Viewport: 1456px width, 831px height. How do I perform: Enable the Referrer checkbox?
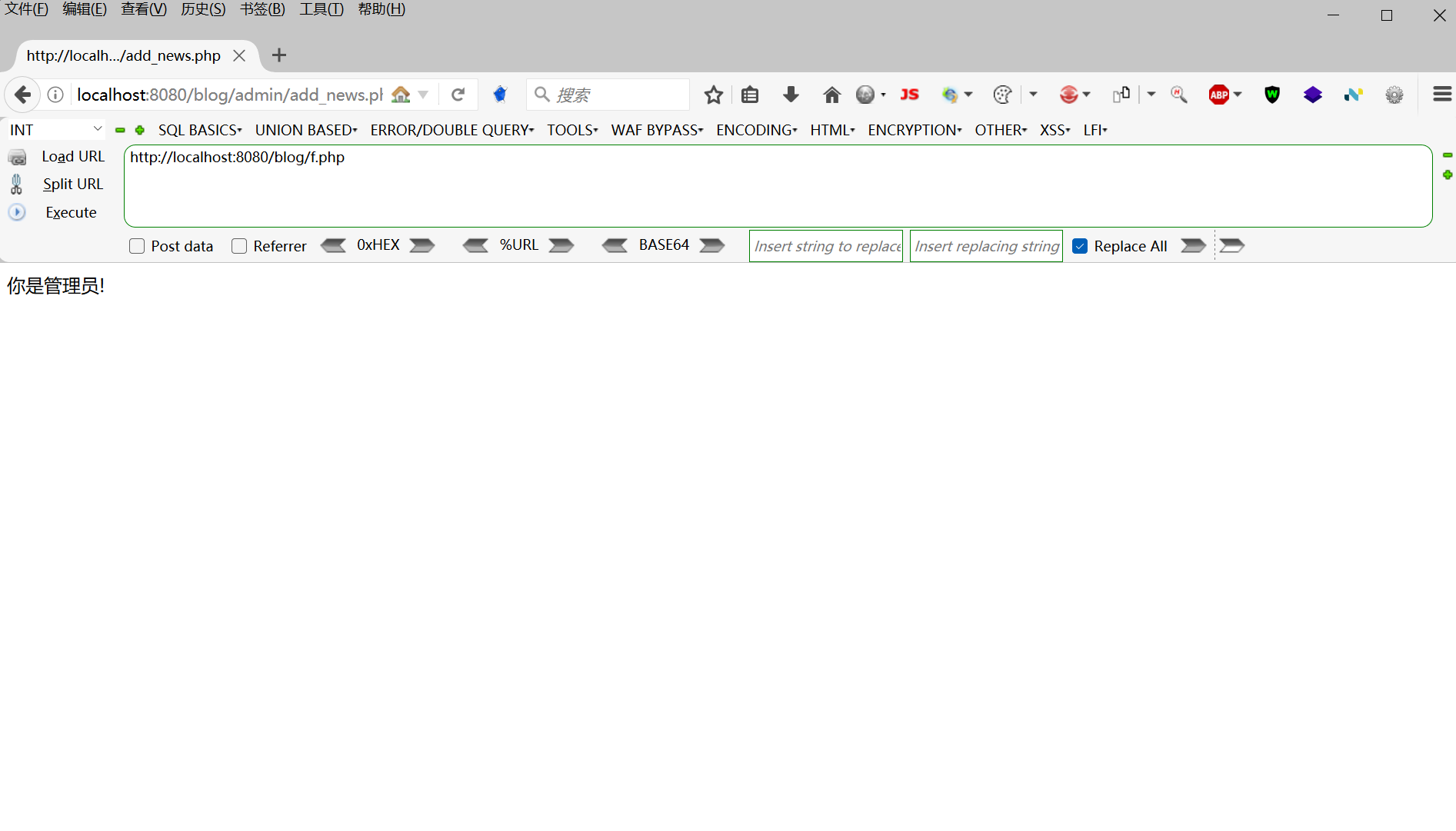239,246
